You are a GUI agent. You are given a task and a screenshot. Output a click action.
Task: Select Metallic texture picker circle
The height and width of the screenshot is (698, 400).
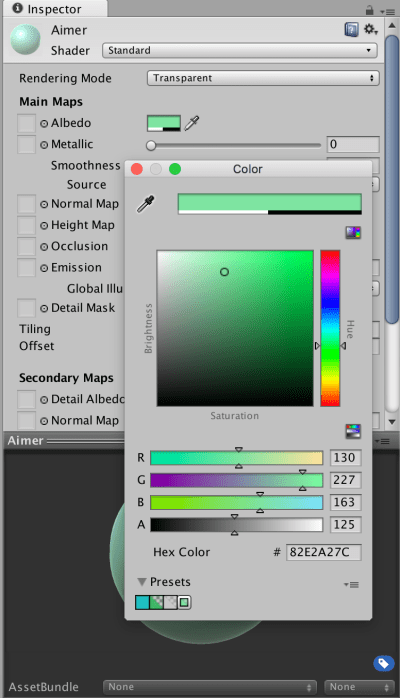tap(44, 145)
